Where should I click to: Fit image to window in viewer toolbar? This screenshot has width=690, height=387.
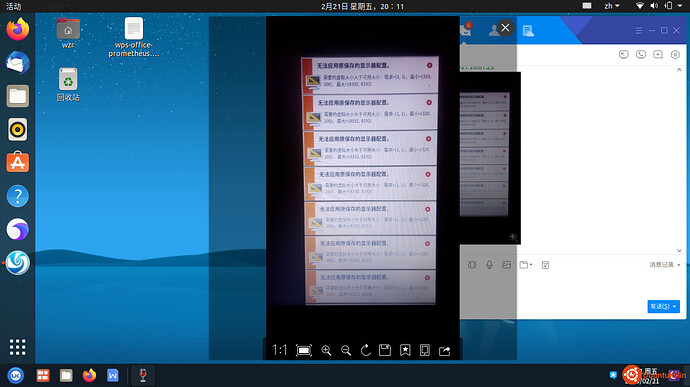point(304,350)
